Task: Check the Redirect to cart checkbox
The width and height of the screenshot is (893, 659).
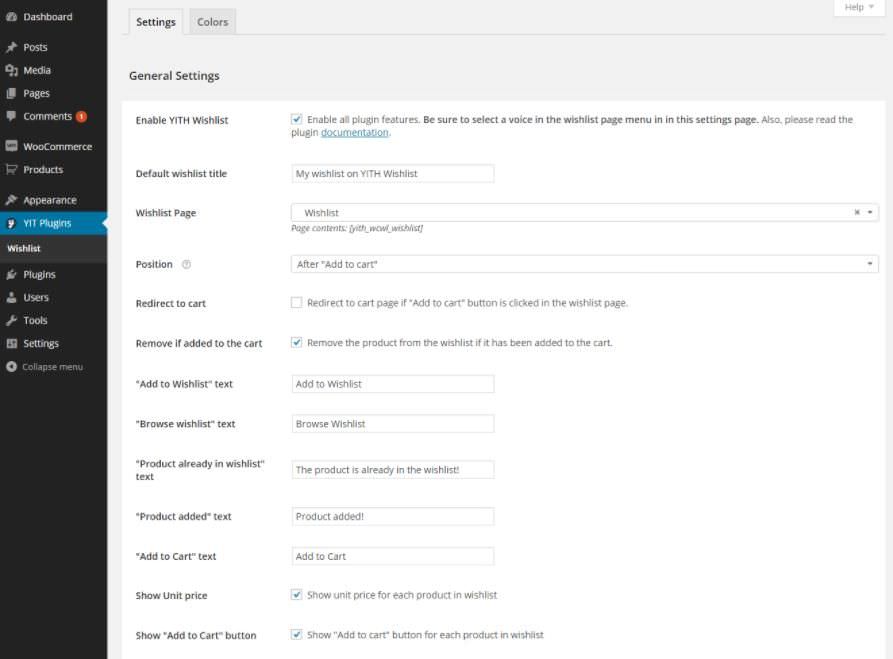Action: pos(296,302)
